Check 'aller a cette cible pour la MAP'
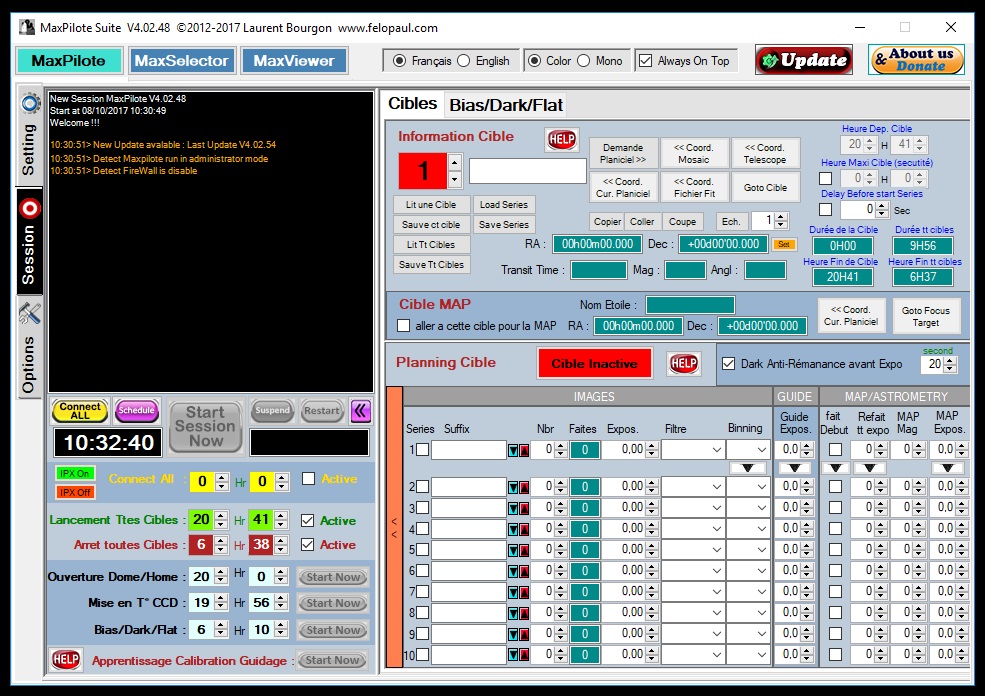Image resolution: width=985 pixels, height=696 pixels. [x=404, y=326]
